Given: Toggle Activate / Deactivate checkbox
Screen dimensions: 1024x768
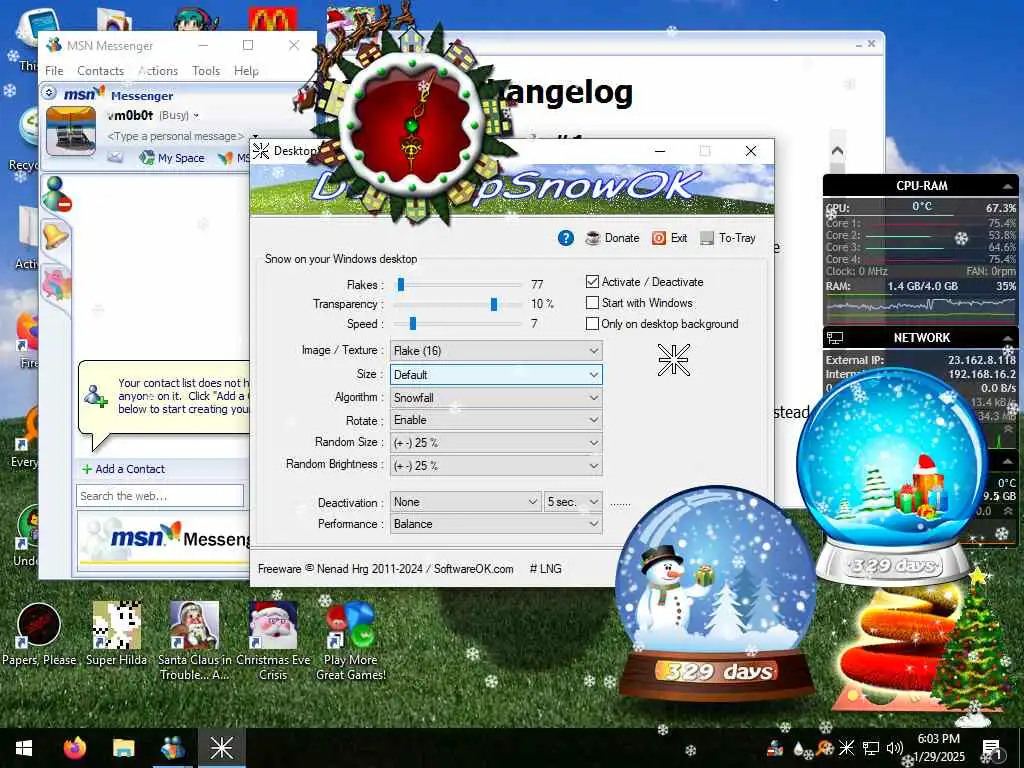Looking at the screenshot, I should (592, 281).
